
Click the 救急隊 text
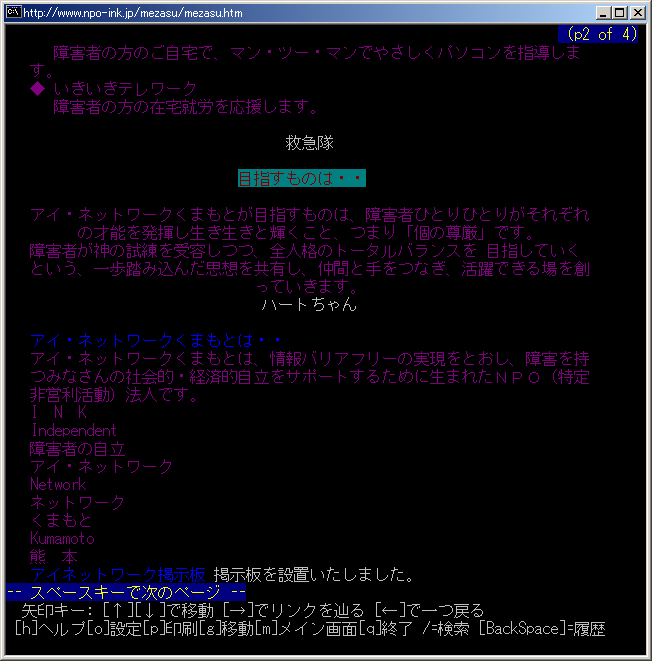(x=310, y=142)
